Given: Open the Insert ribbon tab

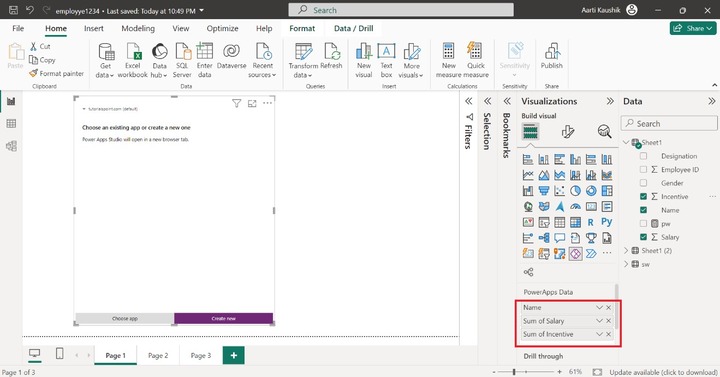Looking at the screenshot, I should click(x=94, y=28).
